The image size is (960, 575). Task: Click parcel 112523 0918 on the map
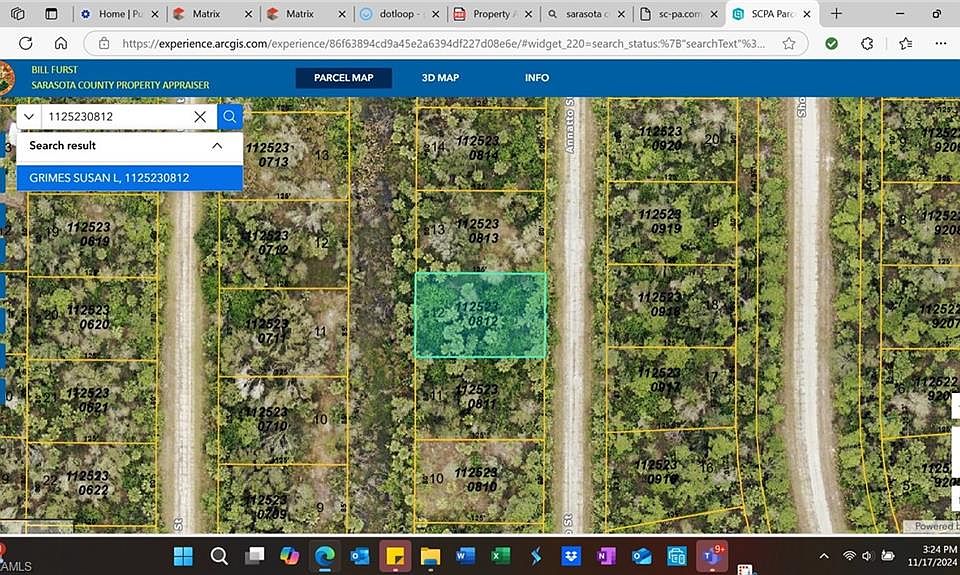[671, 305]
